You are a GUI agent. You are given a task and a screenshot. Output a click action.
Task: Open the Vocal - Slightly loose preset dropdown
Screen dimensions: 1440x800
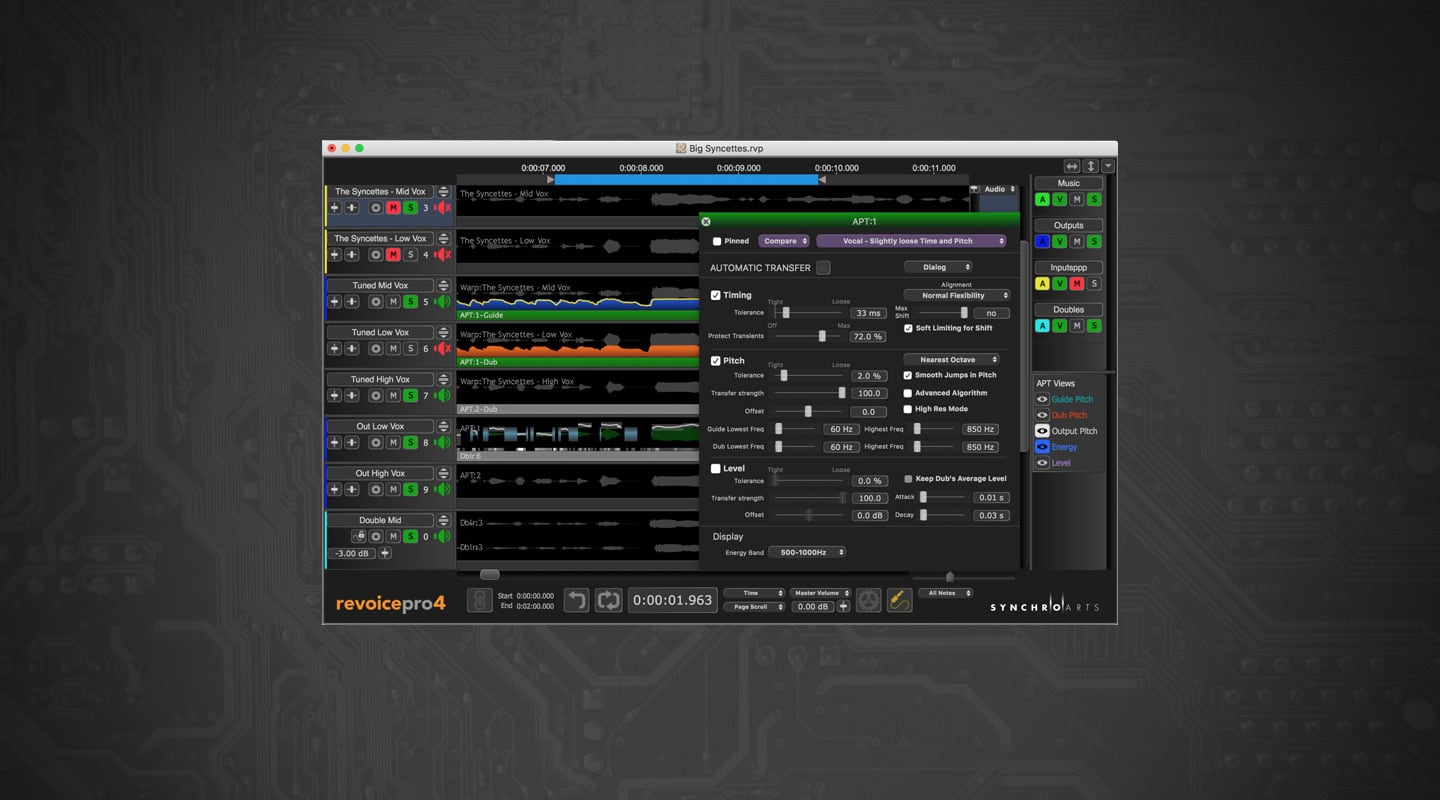[911, 241]
